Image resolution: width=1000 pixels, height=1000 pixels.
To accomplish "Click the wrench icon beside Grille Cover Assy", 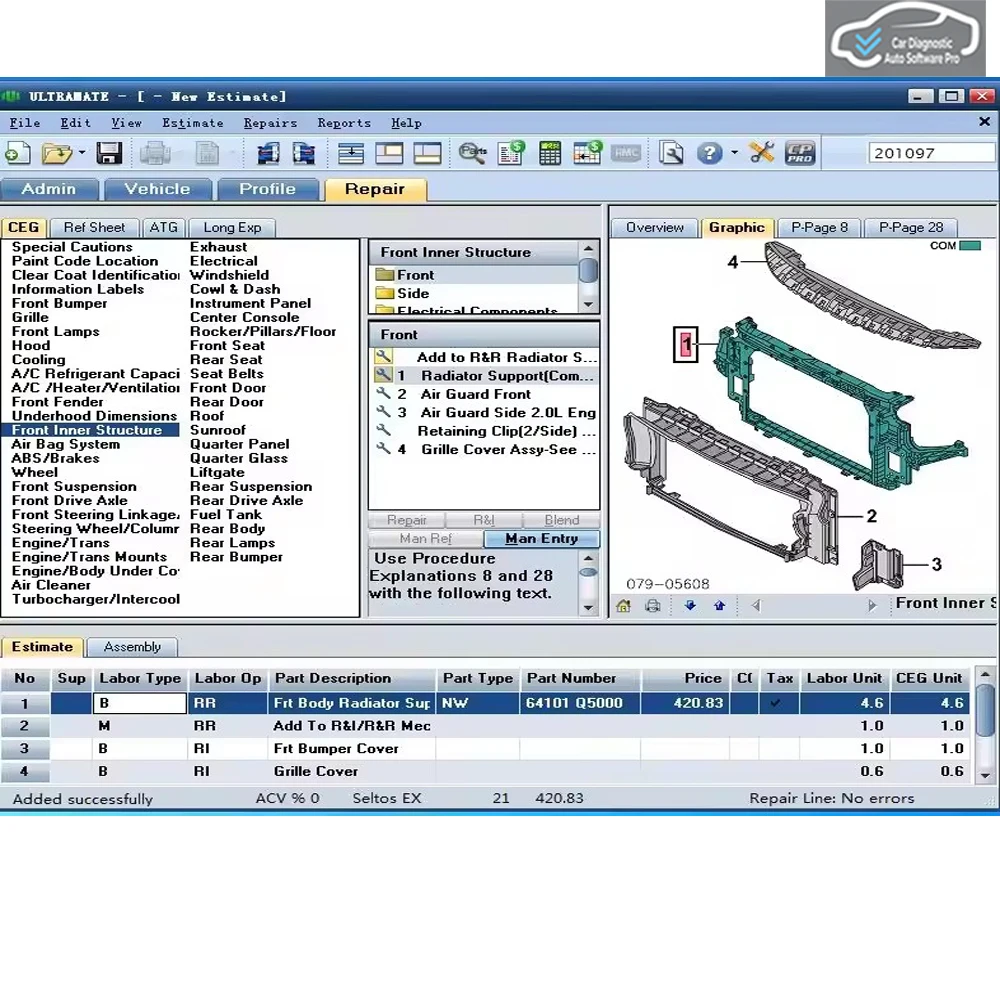I will (383, 449).
